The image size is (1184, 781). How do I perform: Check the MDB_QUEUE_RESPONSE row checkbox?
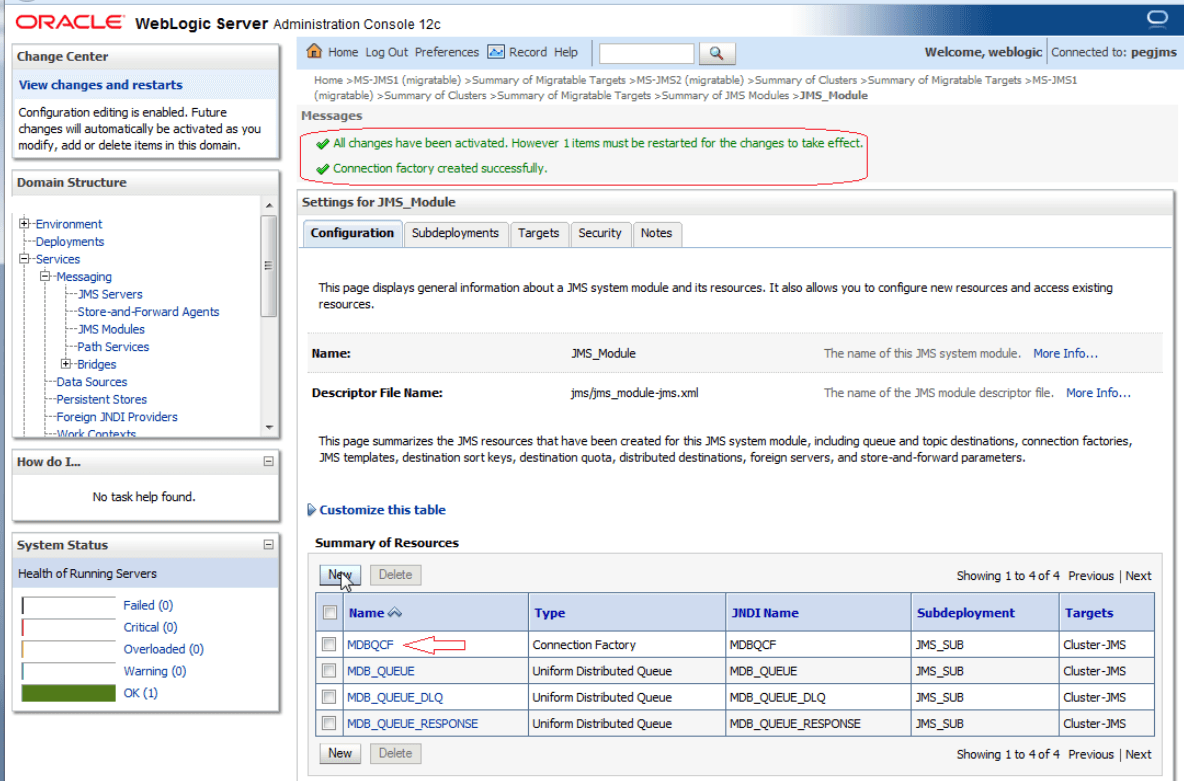[330, 723]
